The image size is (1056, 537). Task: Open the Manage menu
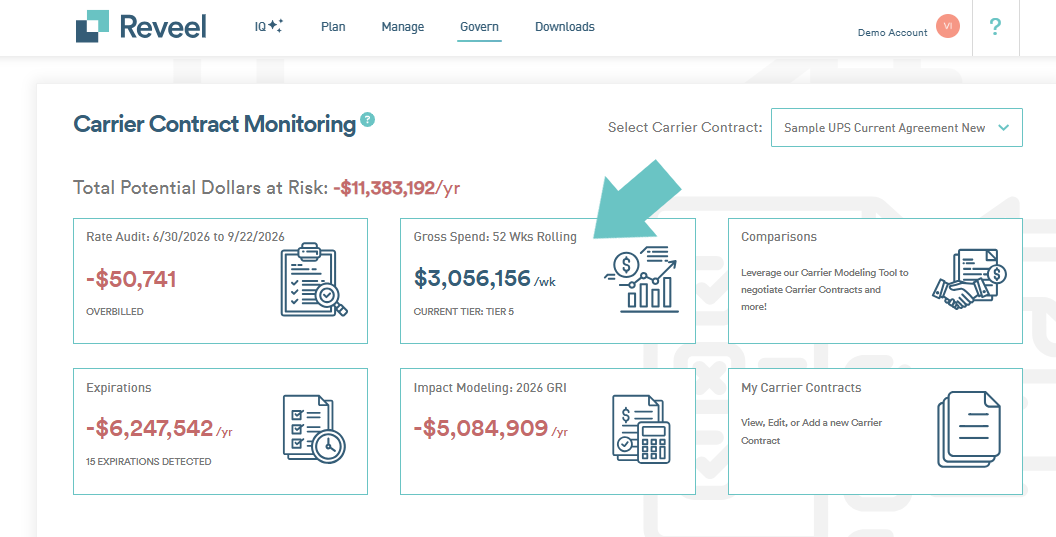coord(403,27)
